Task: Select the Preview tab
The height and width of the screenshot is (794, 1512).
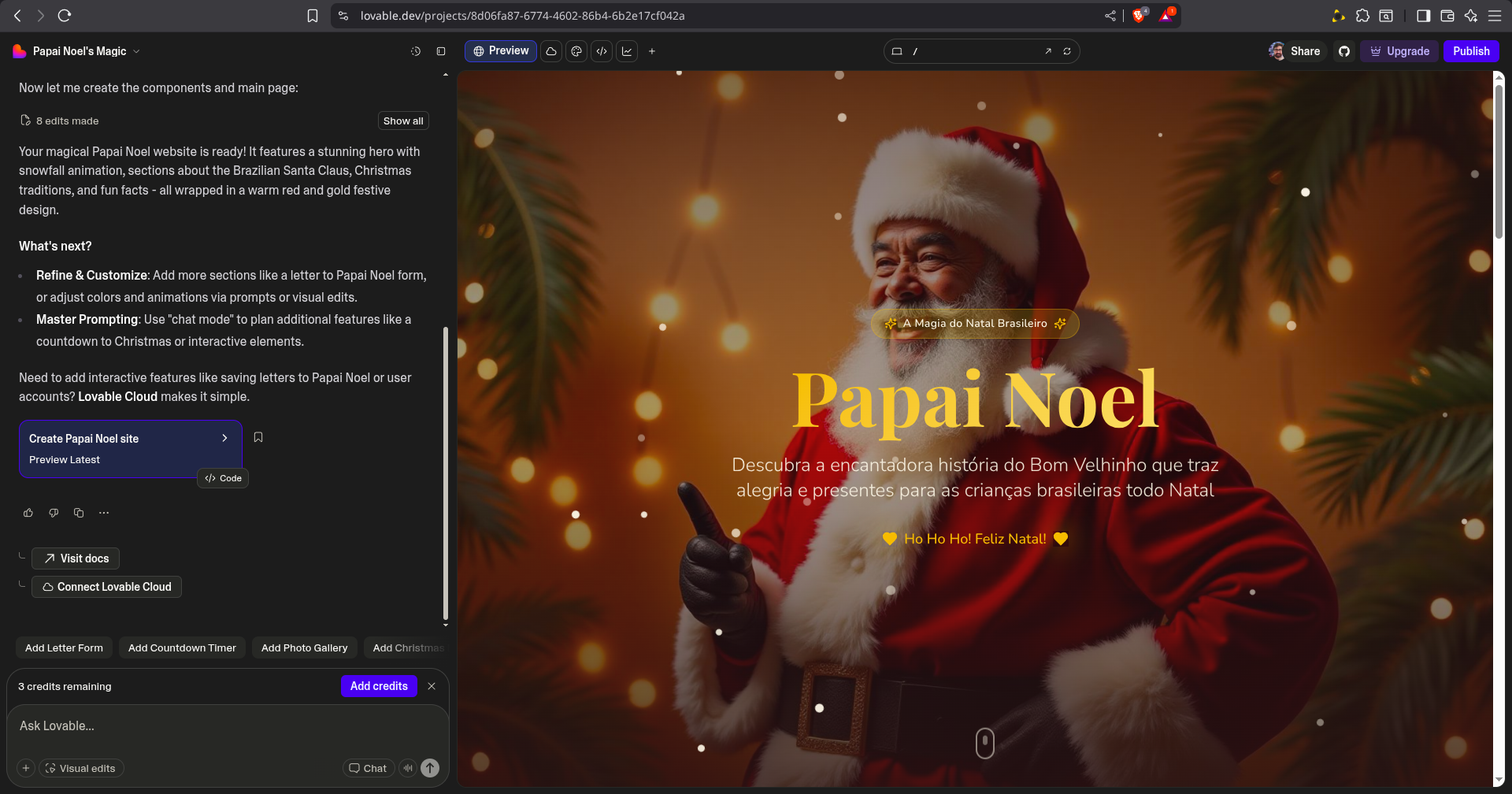Action: (x=501, y=51)
